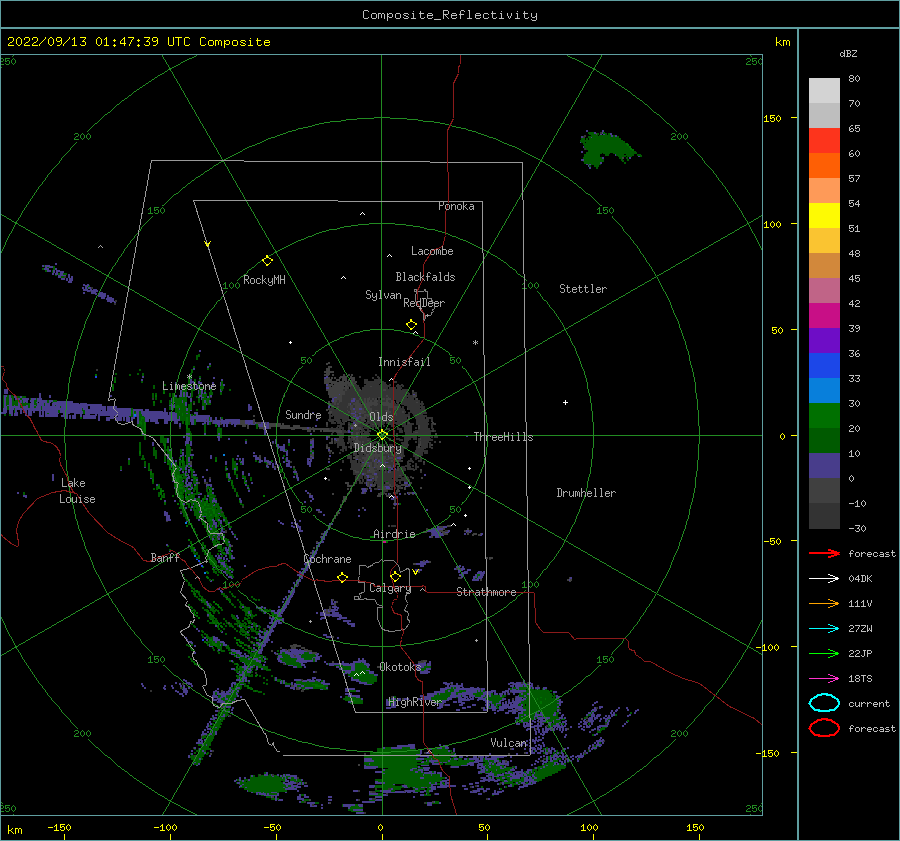Click the HighRiver city label
This screenshot has width=900, height=841.
[x=415, y=702]
